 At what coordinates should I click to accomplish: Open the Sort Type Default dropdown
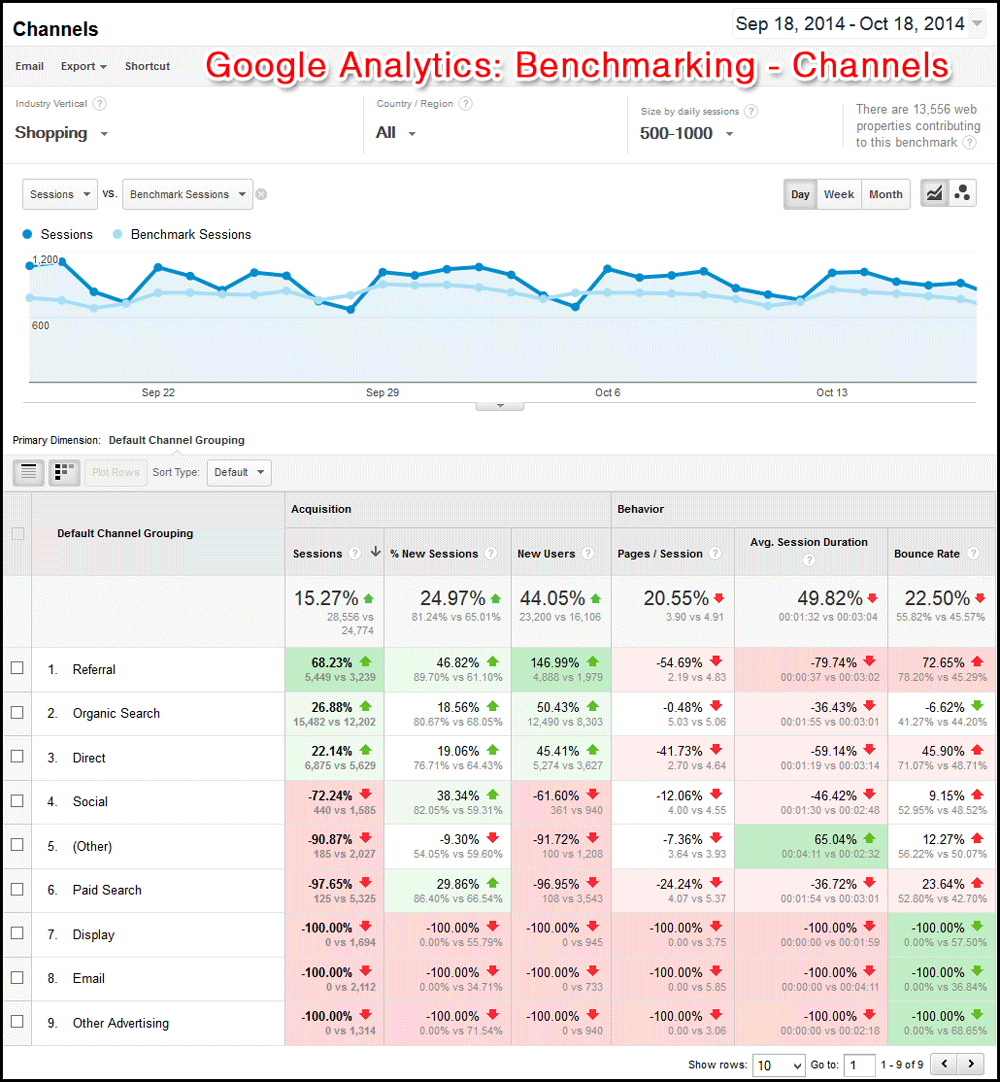[239, 473]
